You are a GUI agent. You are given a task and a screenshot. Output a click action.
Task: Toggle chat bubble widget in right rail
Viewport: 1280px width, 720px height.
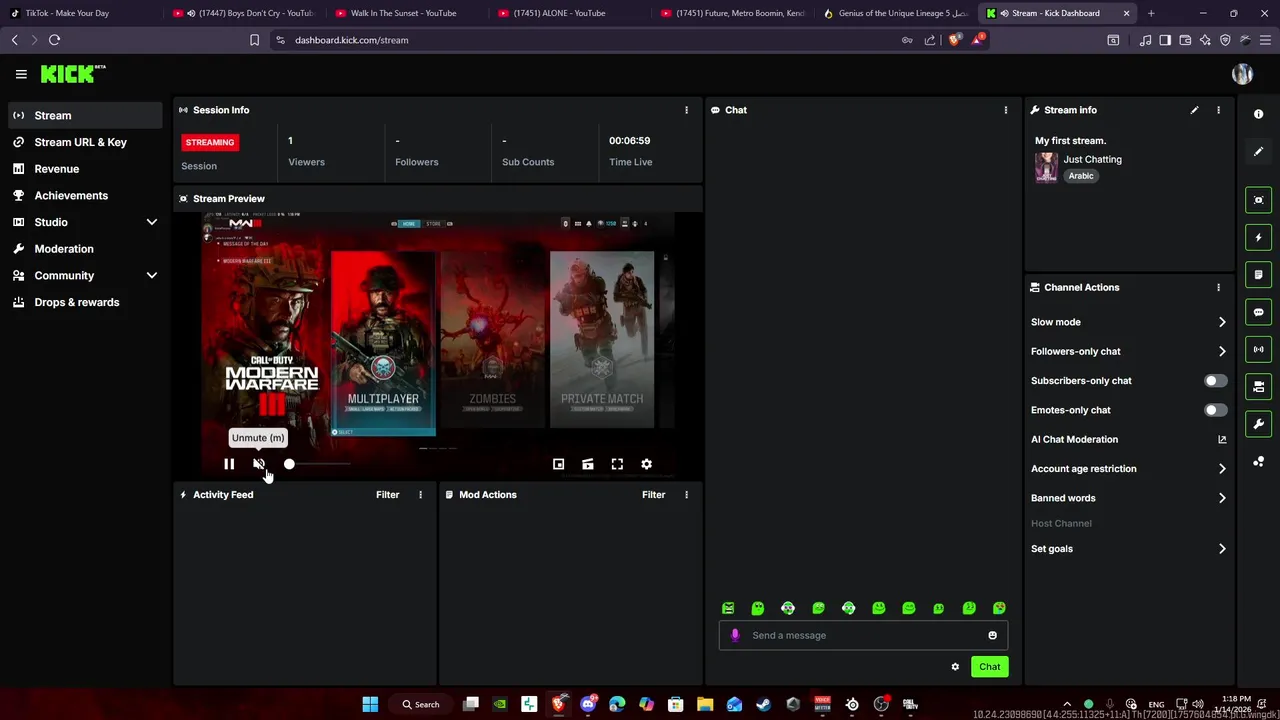click(x=1259, y=312)
